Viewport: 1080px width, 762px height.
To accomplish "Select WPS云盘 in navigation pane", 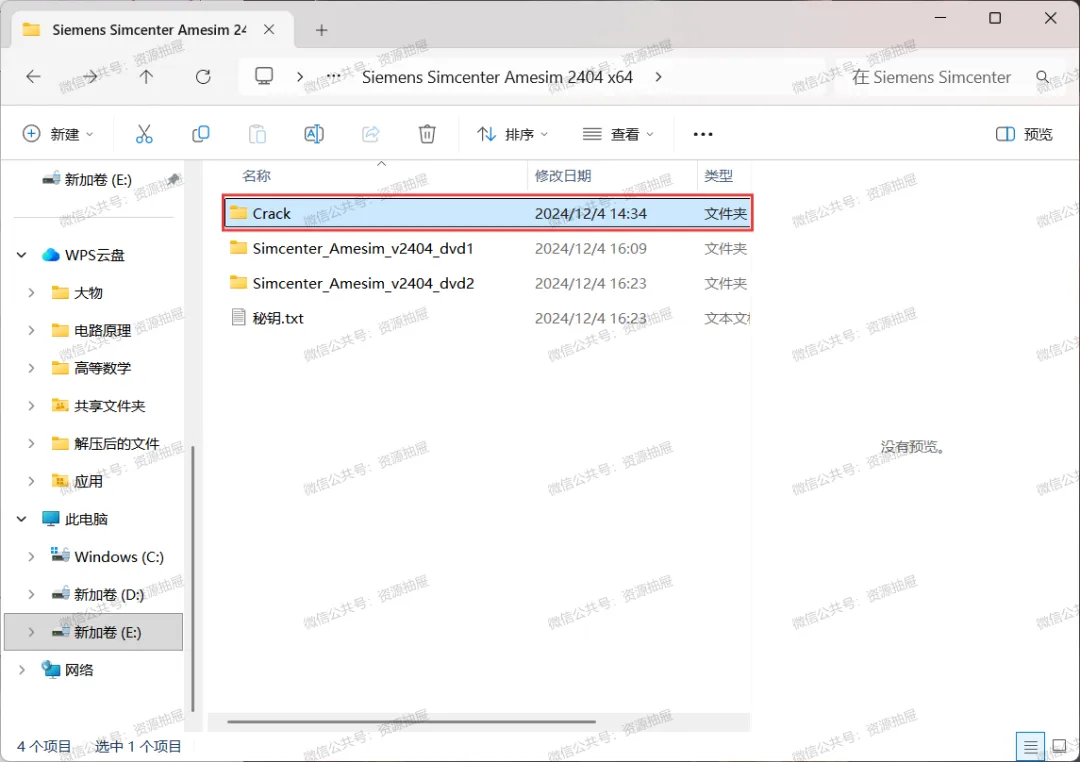I will (x=94, y=255).
